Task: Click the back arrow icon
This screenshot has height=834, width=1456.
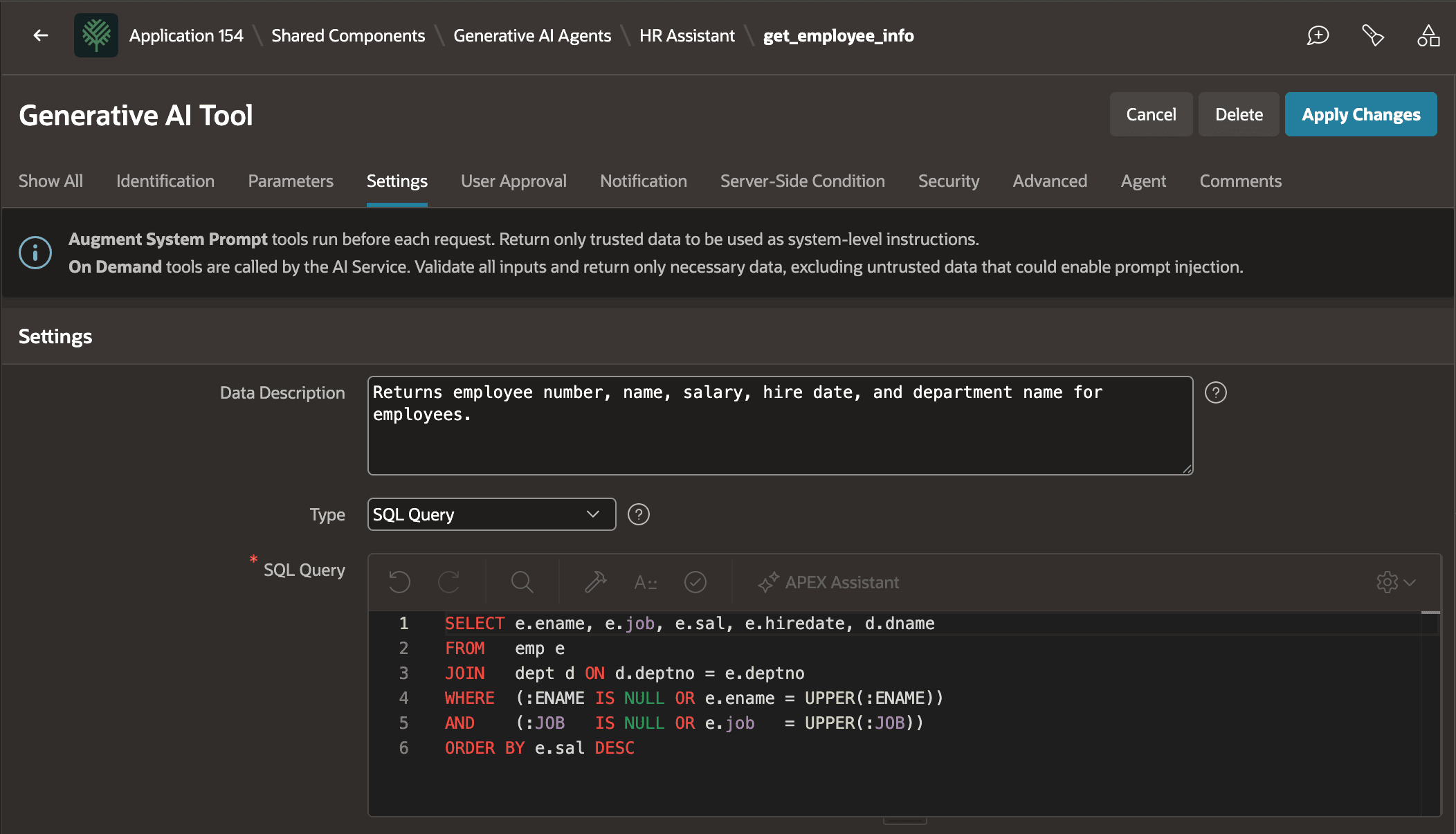Action: [x=41, y=35]
